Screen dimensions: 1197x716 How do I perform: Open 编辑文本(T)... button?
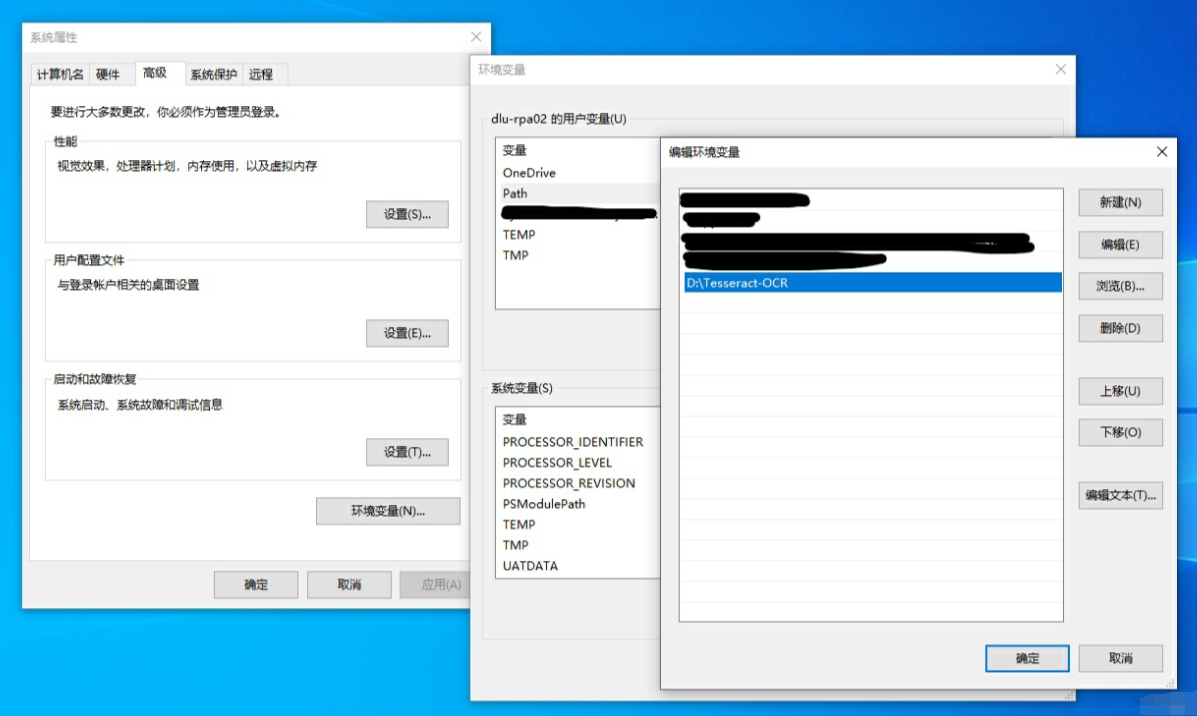coord(1120,495)
